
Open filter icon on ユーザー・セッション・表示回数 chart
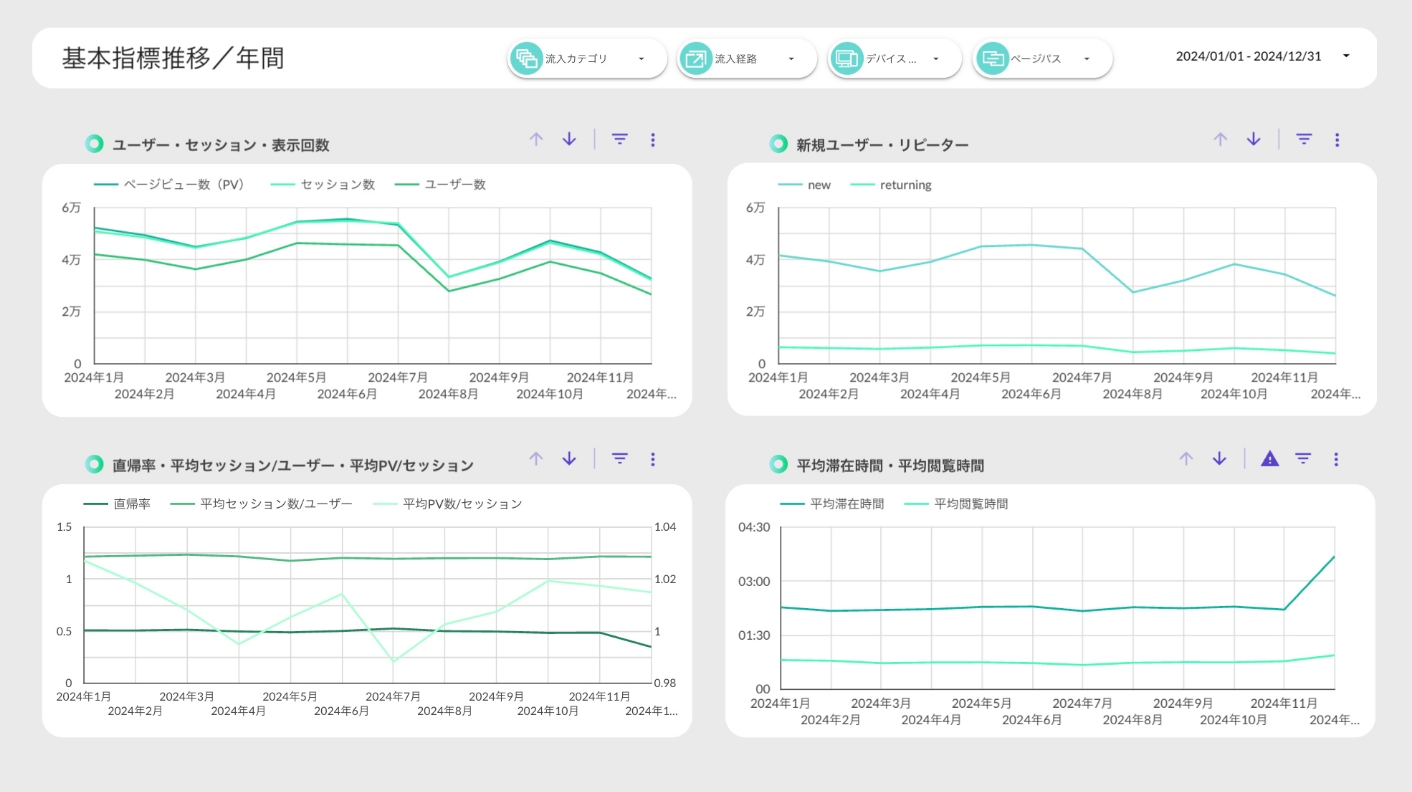620,140
